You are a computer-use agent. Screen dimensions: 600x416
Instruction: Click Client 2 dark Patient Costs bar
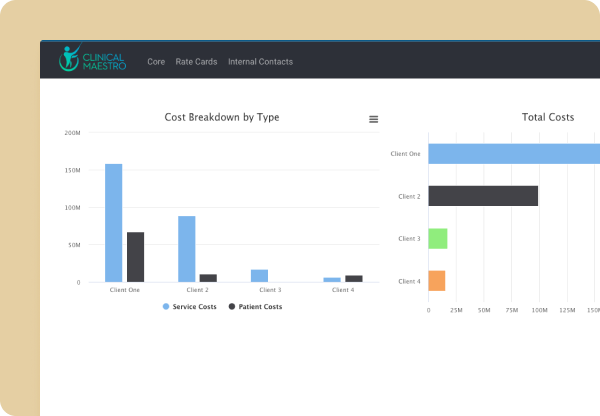coord(208,278)
